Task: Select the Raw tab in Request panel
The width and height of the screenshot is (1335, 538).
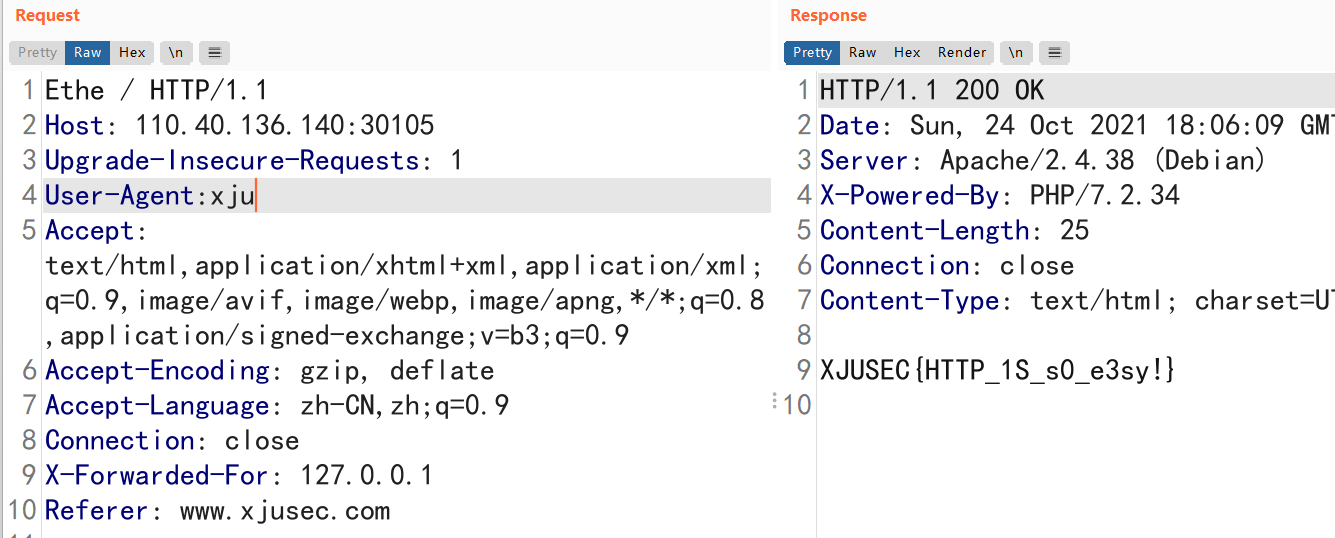Action: (x=87, y=53)
